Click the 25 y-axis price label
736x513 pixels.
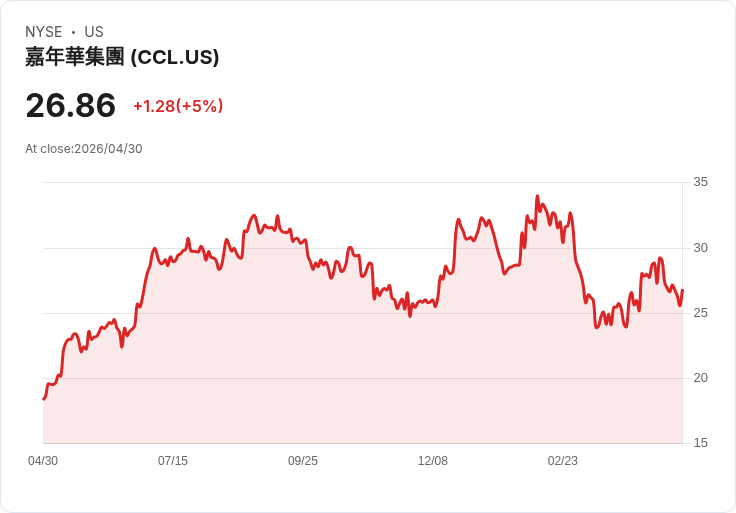coord(700,313)
